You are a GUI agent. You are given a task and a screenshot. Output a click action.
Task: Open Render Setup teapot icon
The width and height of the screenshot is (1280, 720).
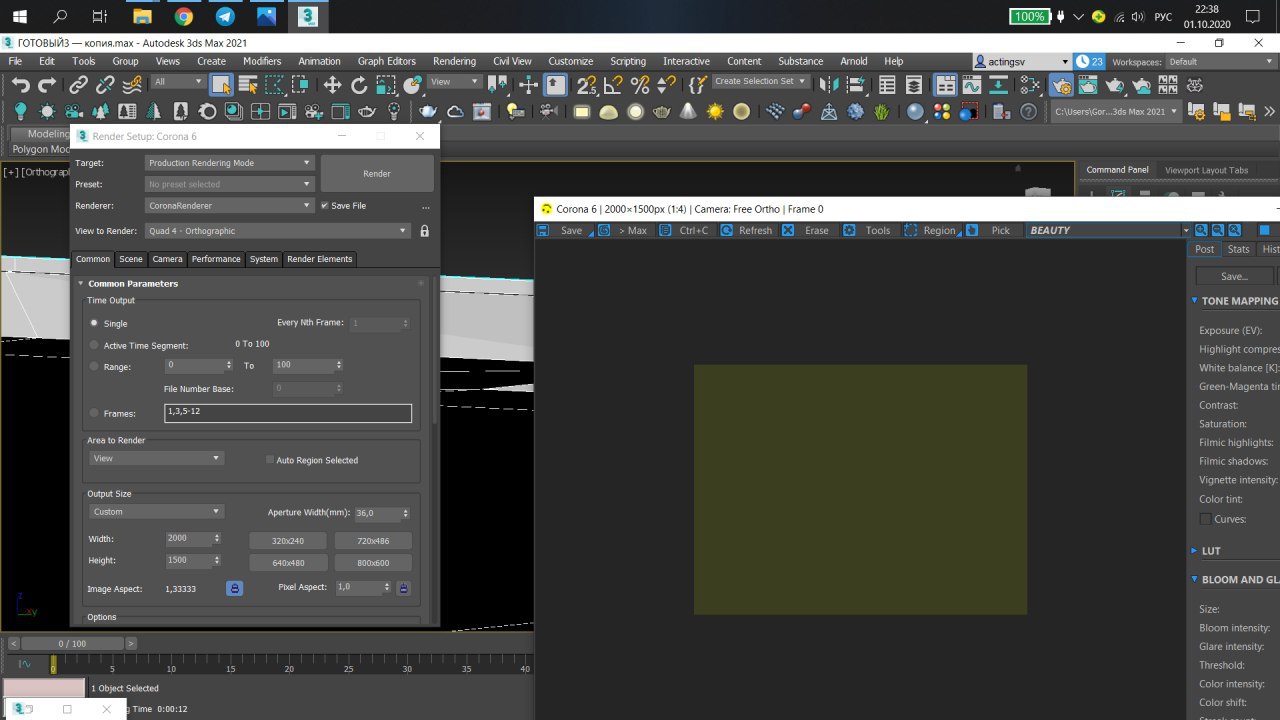pyautogui.click(x=1061, y=85)
